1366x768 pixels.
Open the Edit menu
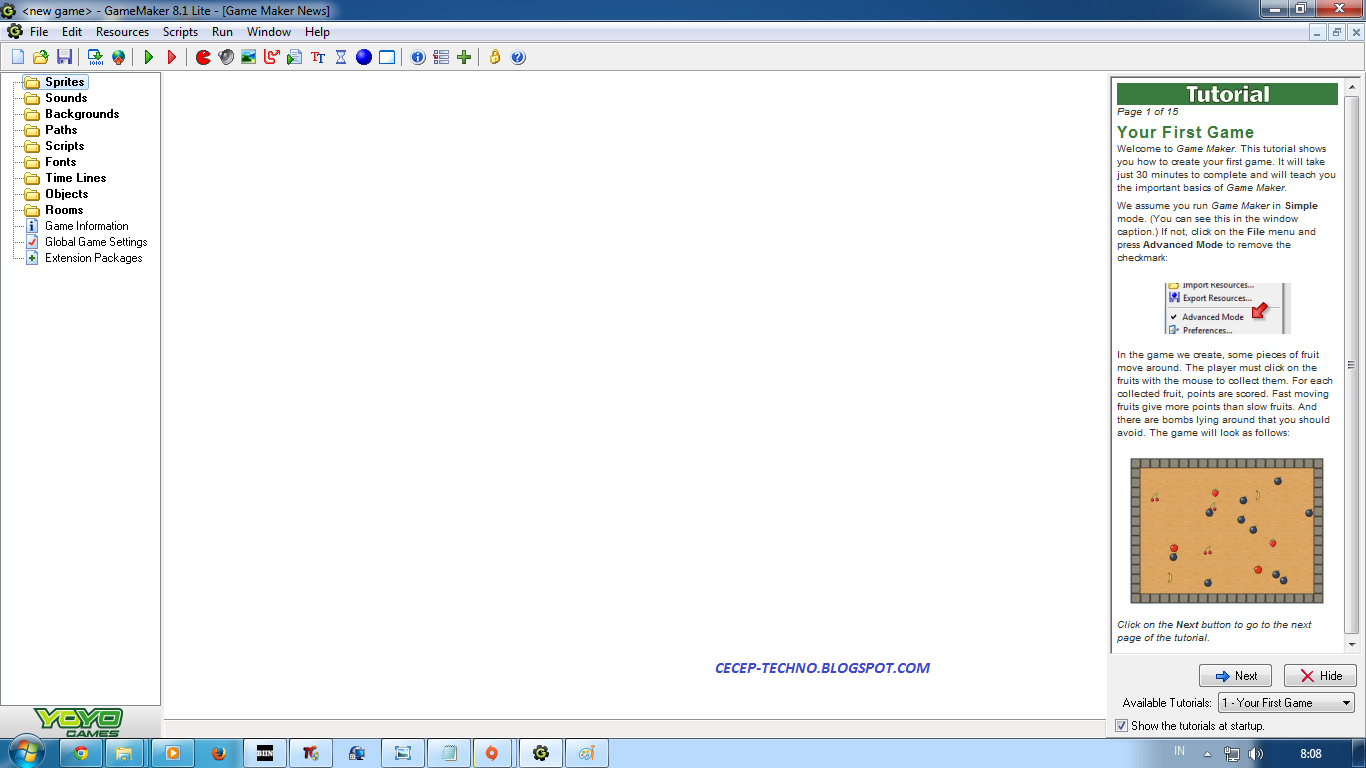72,32
